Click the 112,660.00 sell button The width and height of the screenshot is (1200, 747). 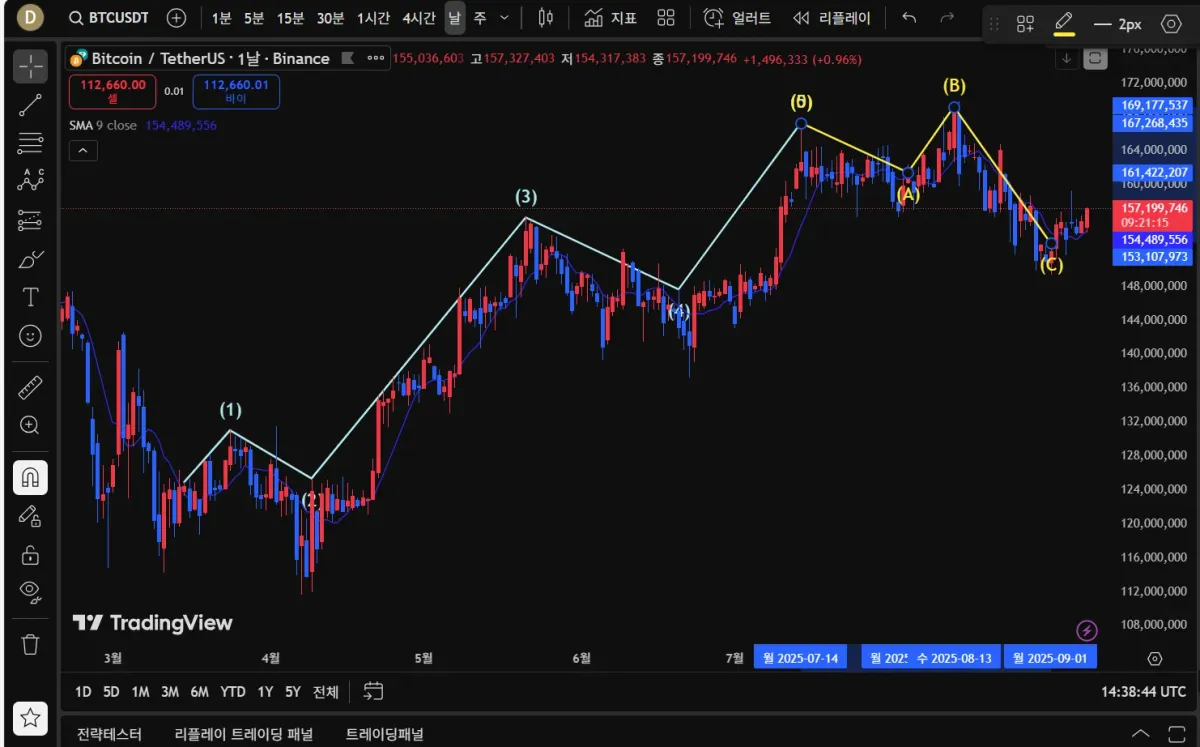113,92
